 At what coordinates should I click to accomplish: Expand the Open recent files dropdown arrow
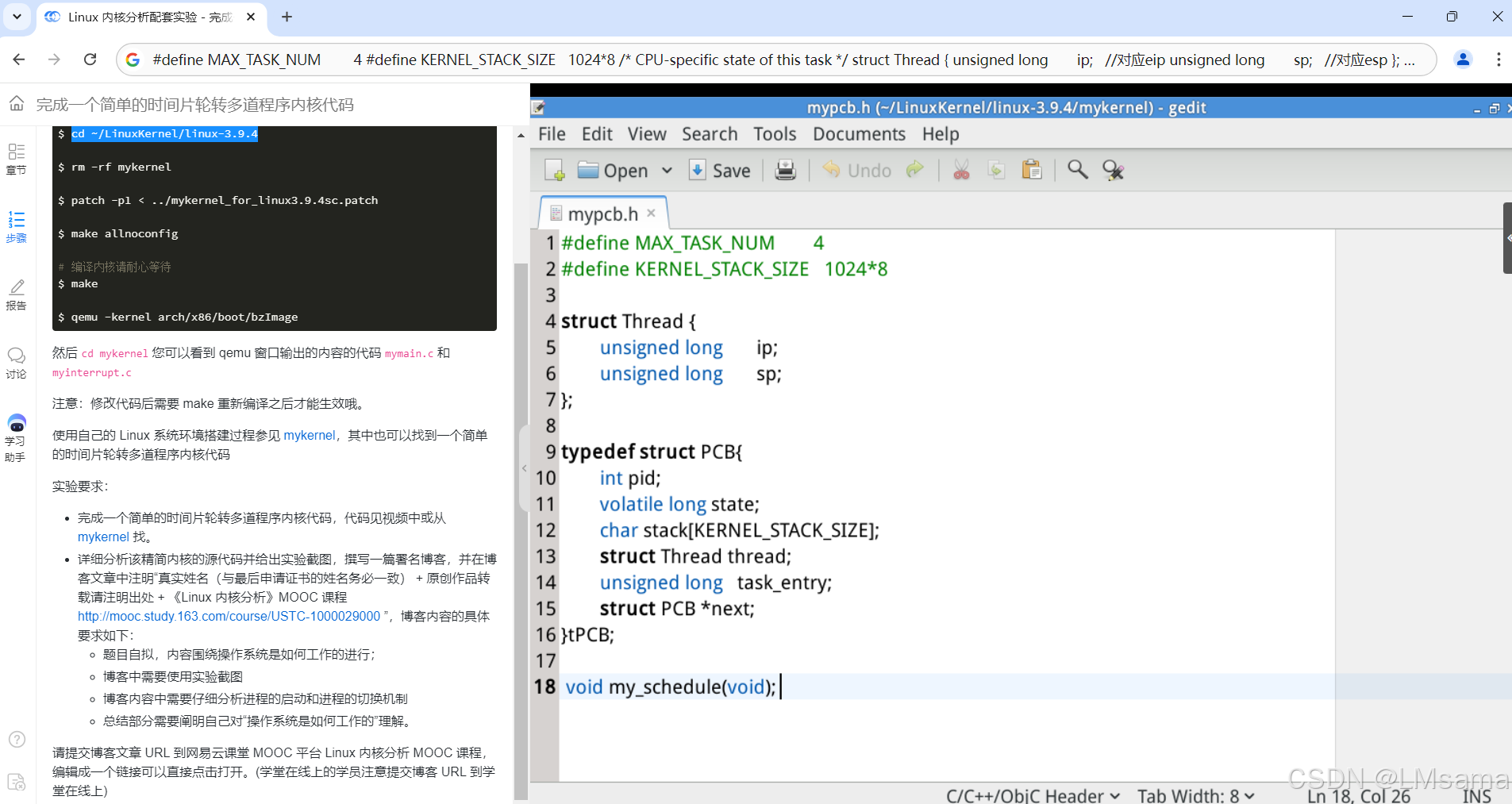coord(667,170)
